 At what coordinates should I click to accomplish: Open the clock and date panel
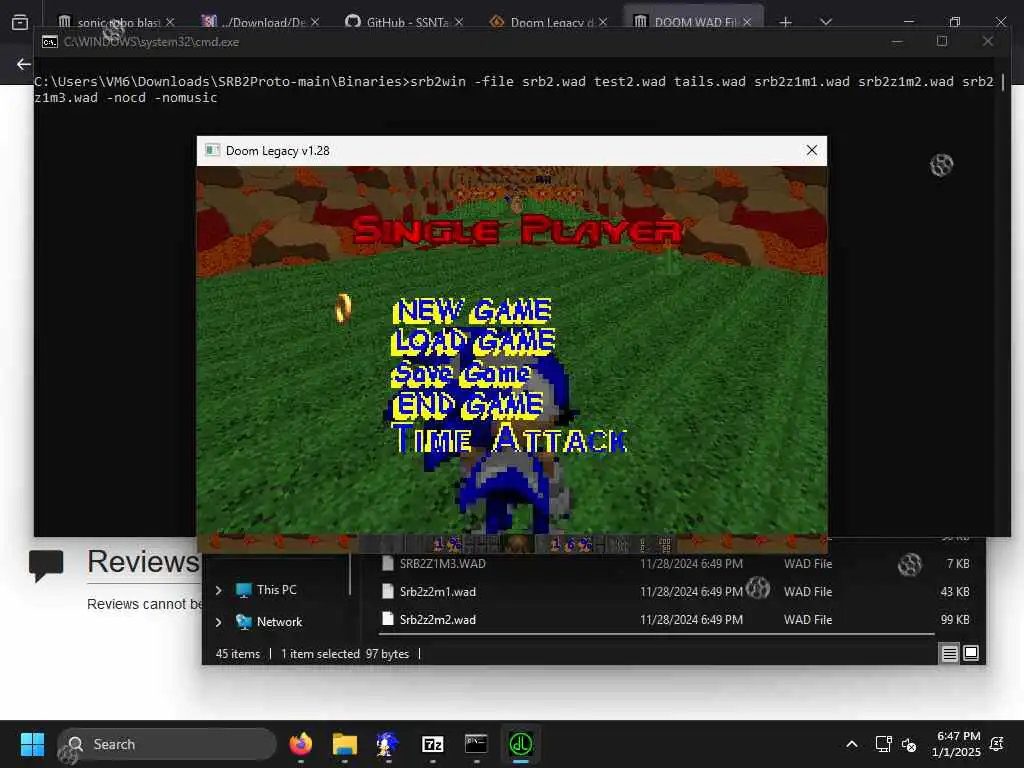pyautogui.click(x=956, y=744)
